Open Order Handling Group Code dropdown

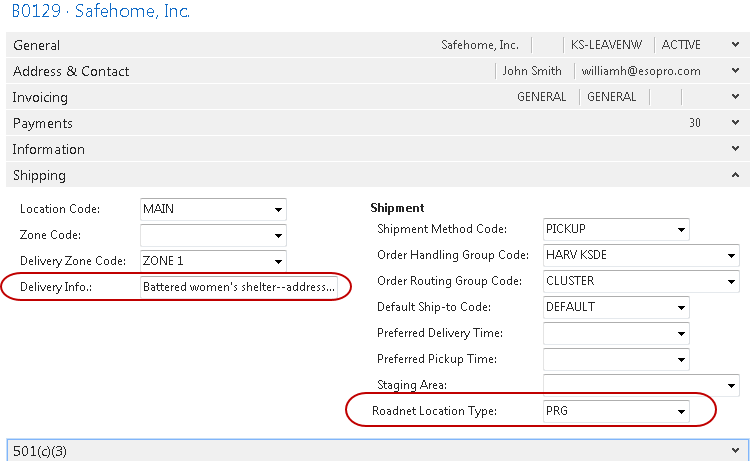click(731, 256)
